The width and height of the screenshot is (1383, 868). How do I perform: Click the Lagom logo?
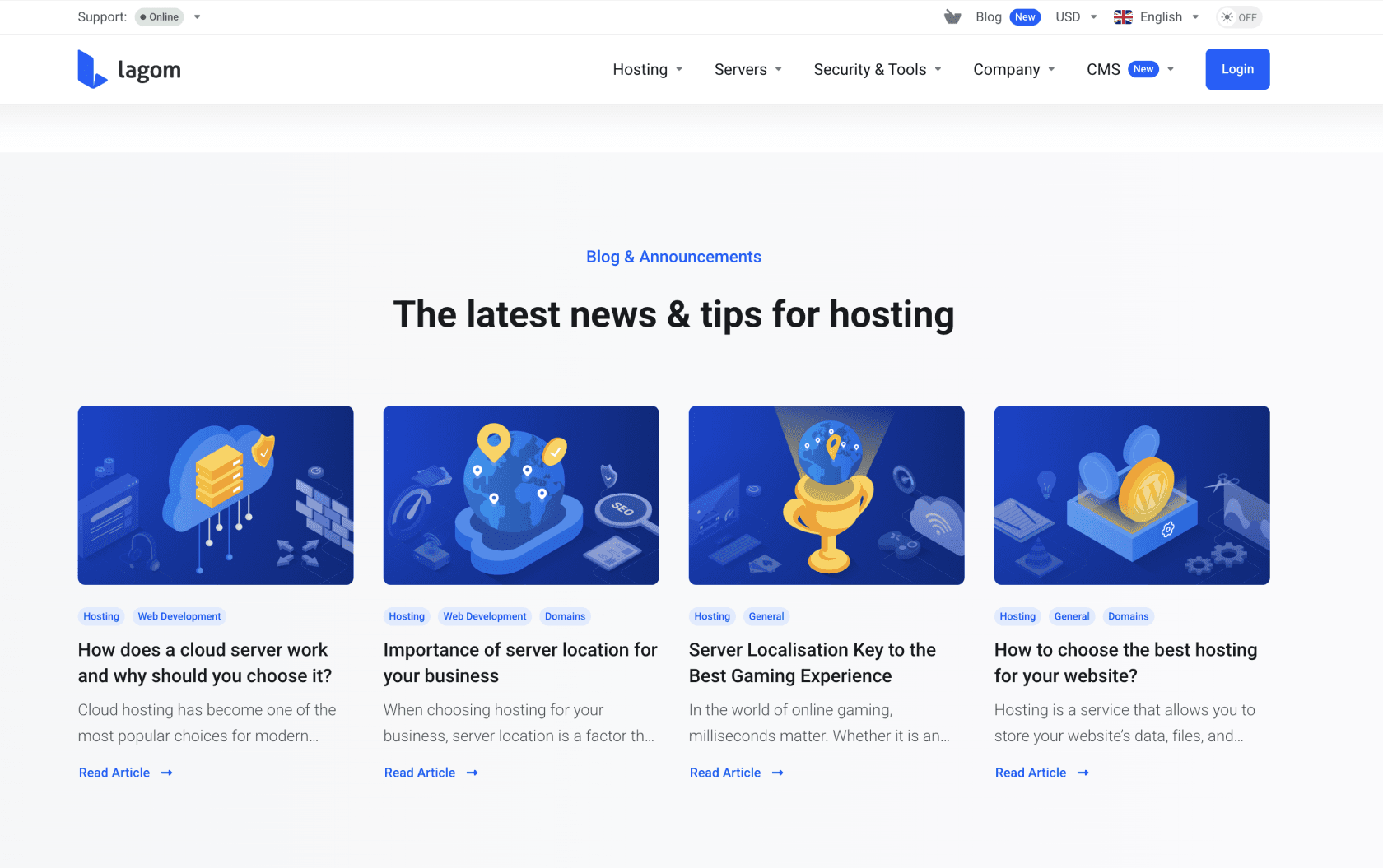coord(128,69)
